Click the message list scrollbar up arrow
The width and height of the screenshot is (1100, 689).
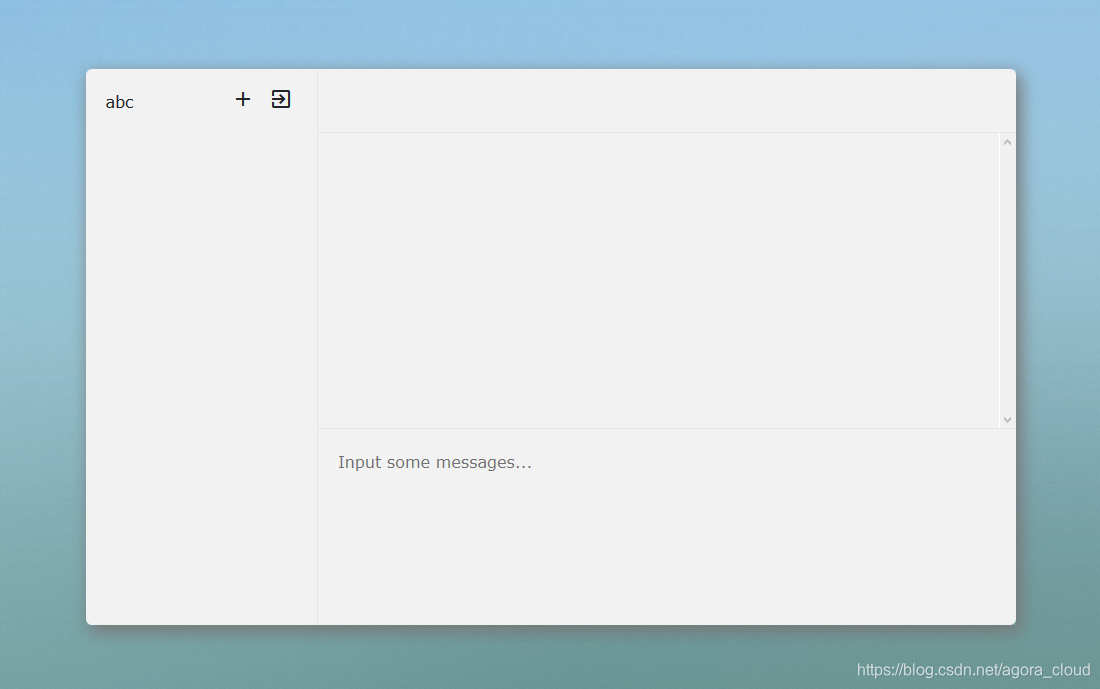click(x=1007, y=142)
